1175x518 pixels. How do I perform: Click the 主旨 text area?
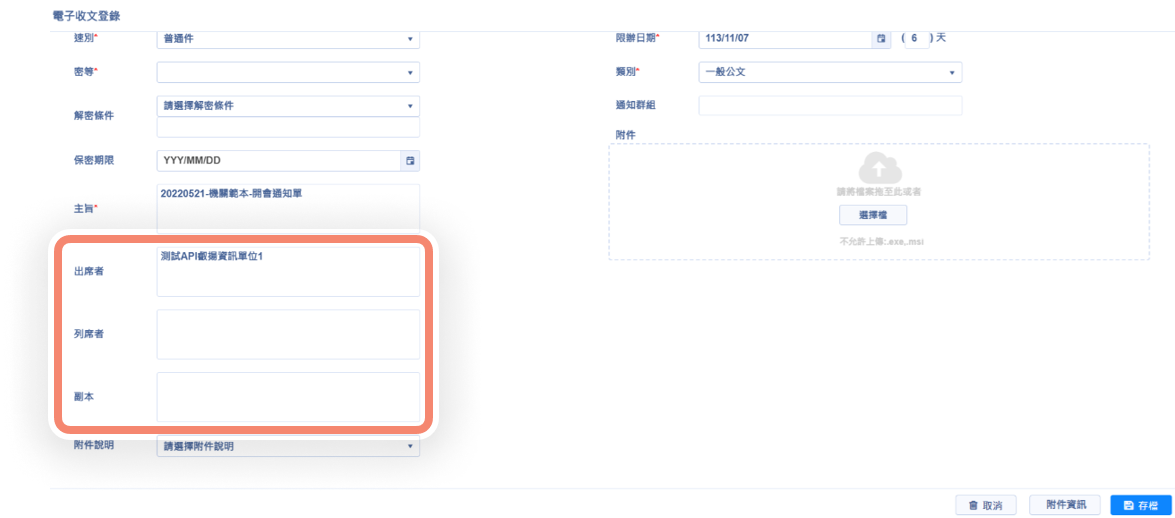[x=288, y=208]
